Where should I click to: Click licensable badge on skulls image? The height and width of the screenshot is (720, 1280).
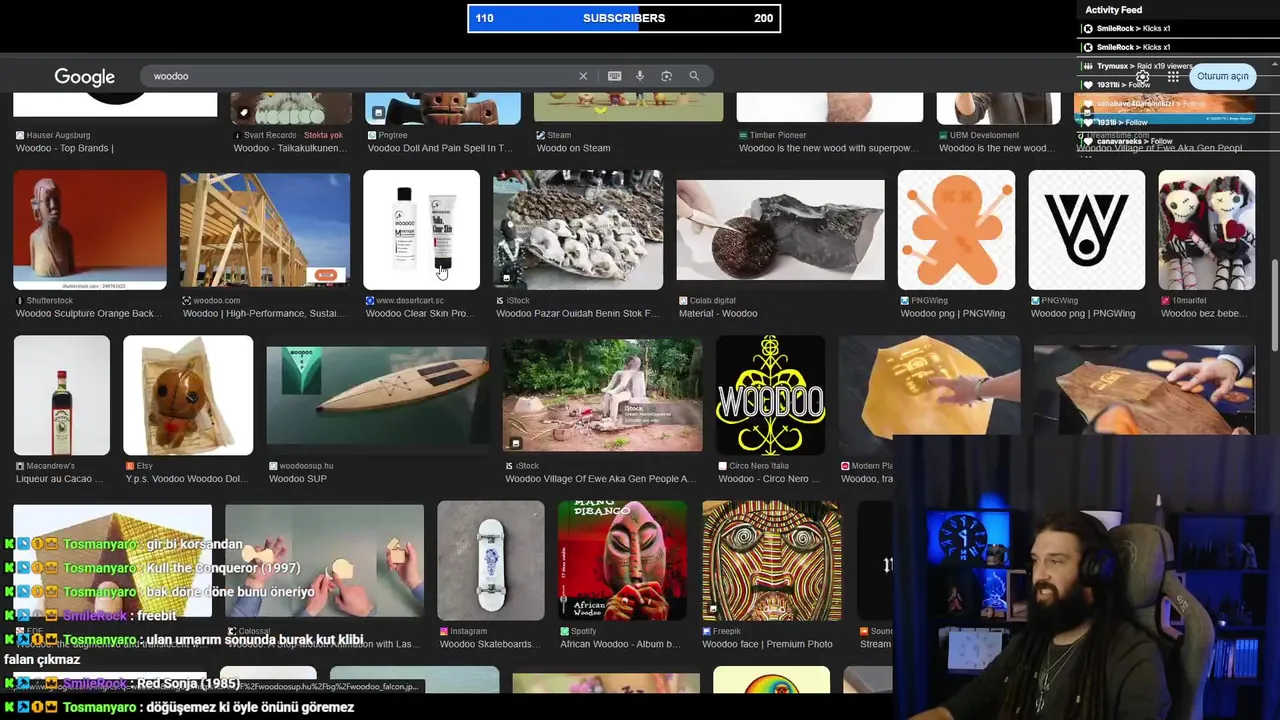[x=507, y=279]
